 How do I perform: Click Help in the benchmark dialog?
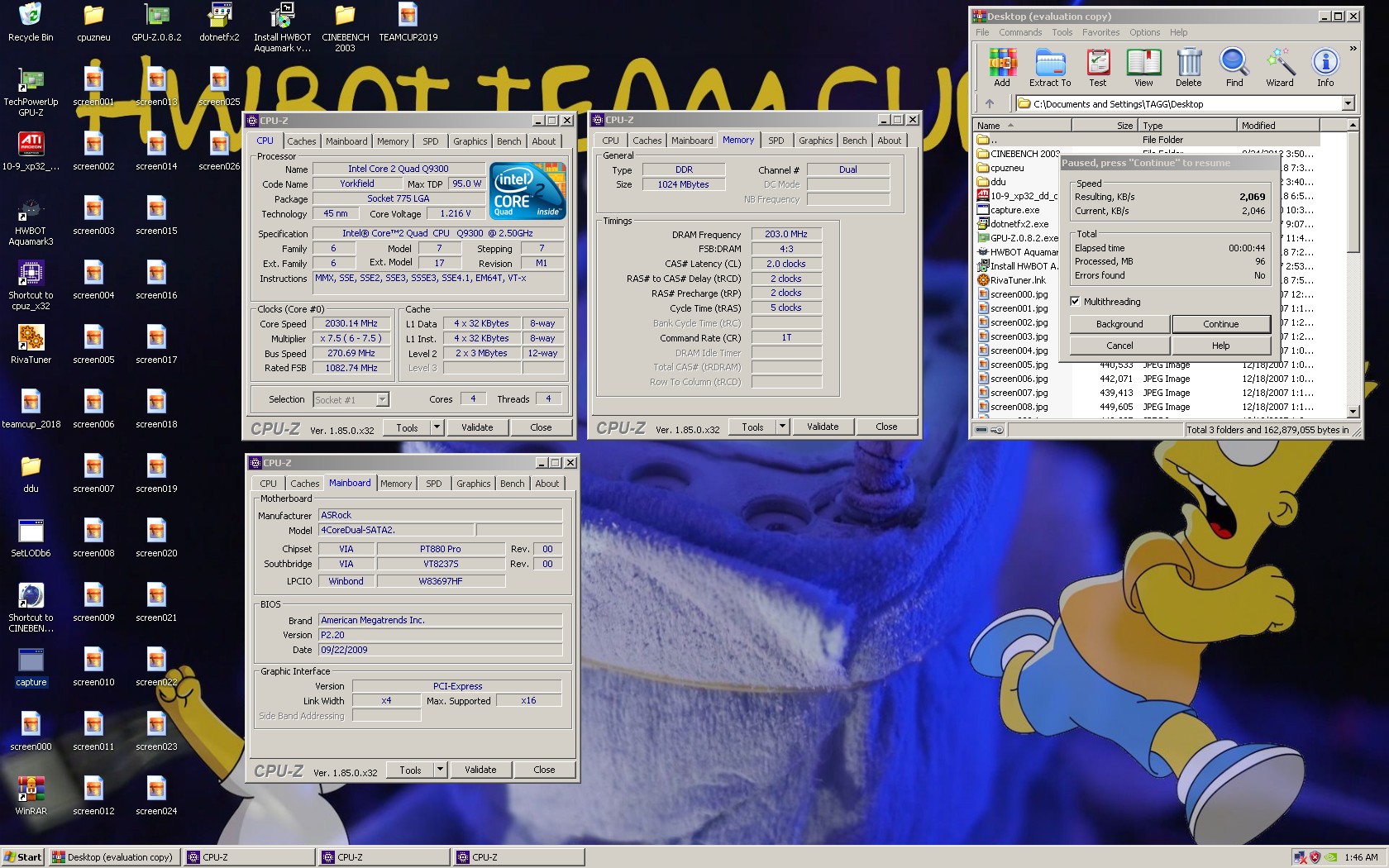(x=1220, y=346)
